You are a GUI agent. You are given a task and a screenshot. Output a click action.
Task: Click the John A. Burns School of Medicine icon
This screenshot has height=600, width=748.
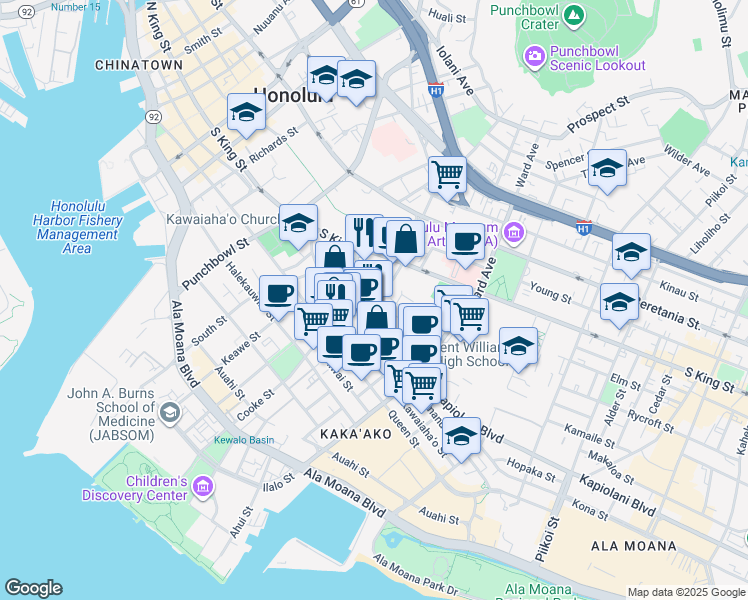tap(170, 412)
